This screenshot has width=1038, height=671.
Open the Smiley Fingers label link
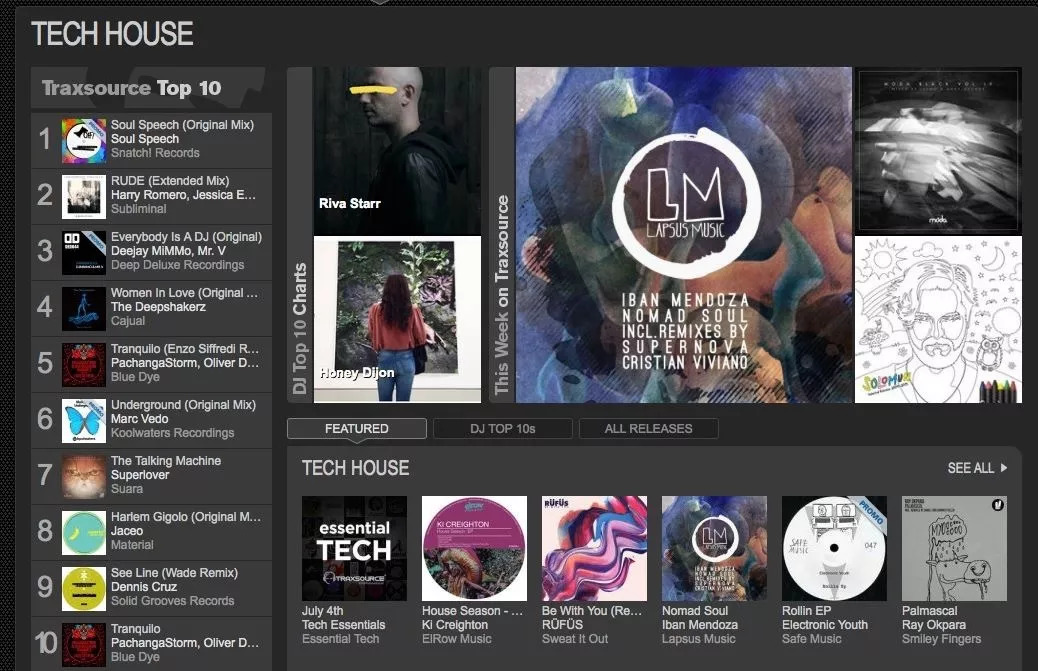[x=941, y=639]
